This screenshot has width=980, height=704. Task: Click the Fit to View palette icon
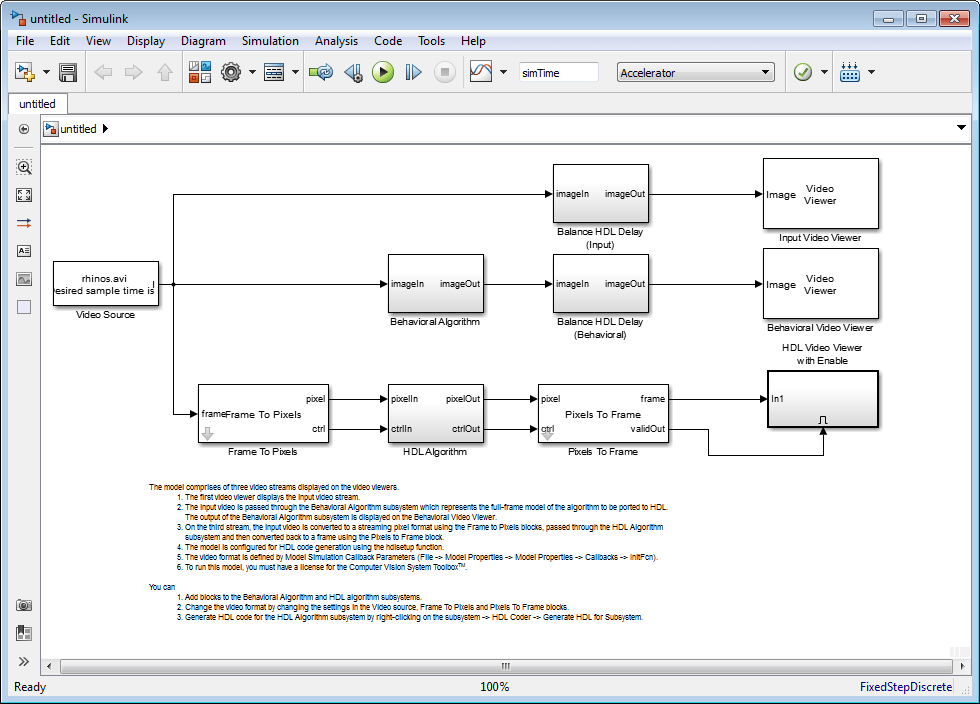click(24, 195)
